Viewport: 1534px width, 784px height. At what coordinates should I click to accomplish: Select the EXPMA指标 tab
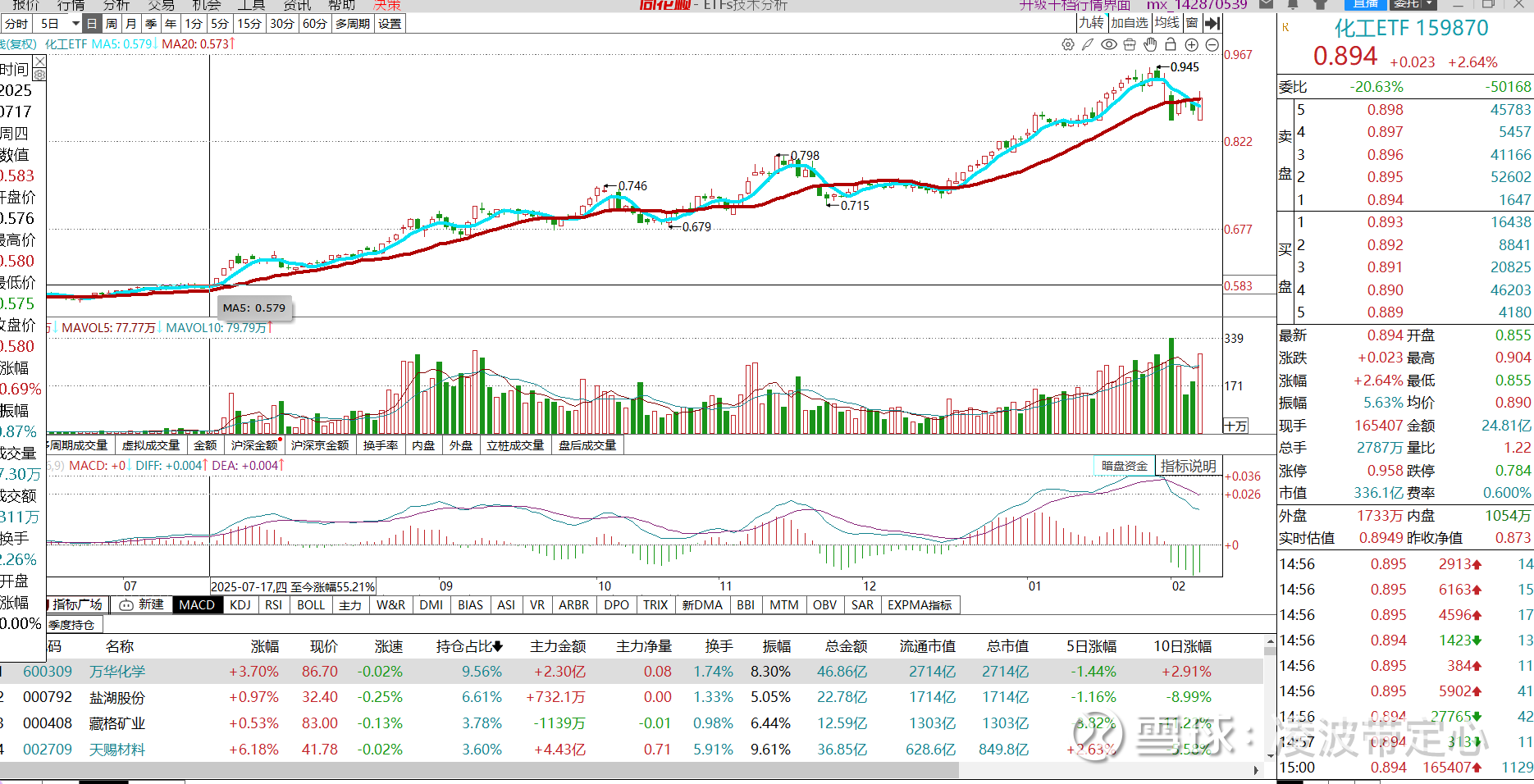920,605
